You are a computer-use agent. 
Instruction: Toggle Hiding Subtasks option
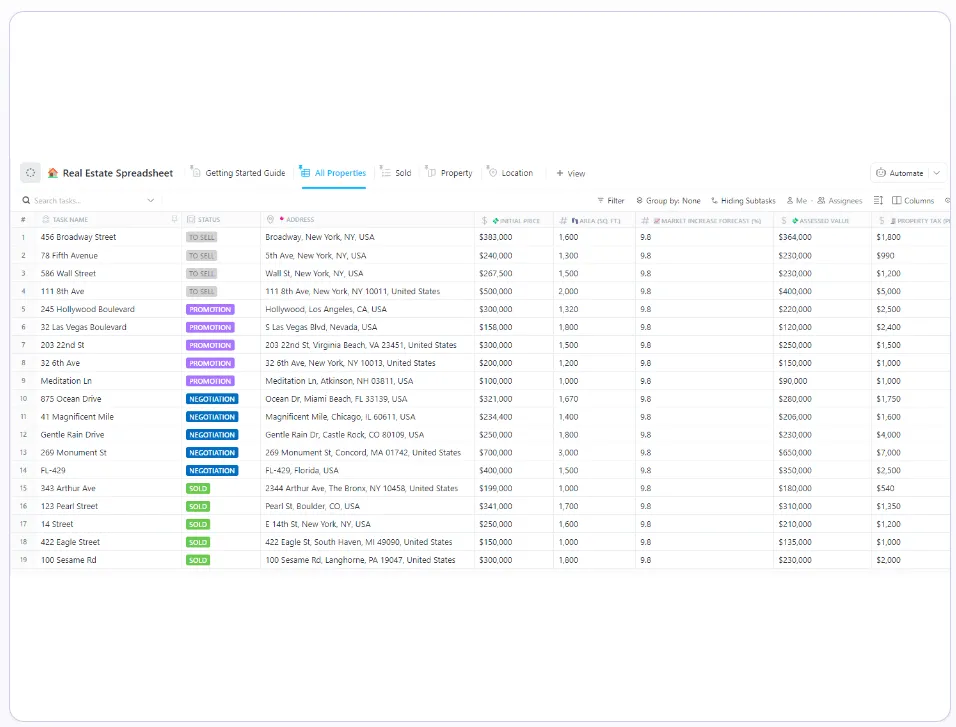743,201
